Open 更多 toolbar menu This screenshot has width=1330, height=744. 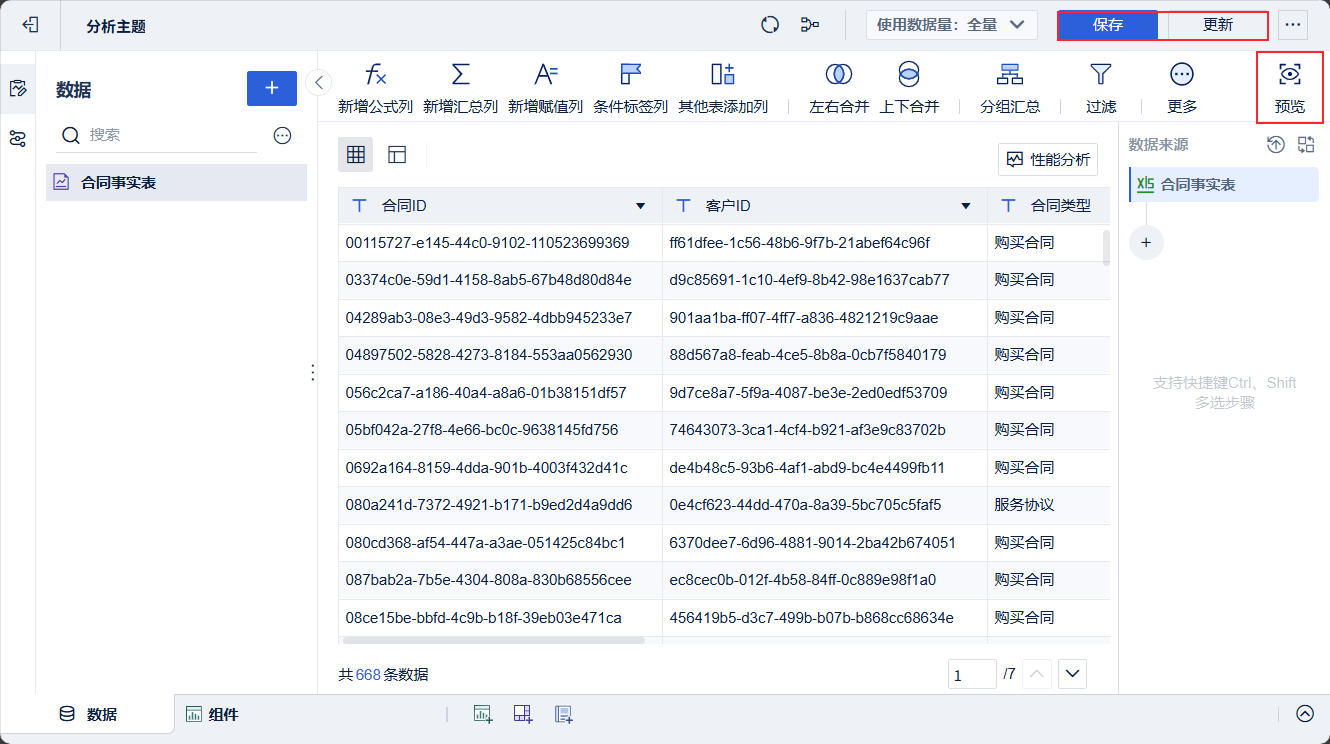(1182, 88)
